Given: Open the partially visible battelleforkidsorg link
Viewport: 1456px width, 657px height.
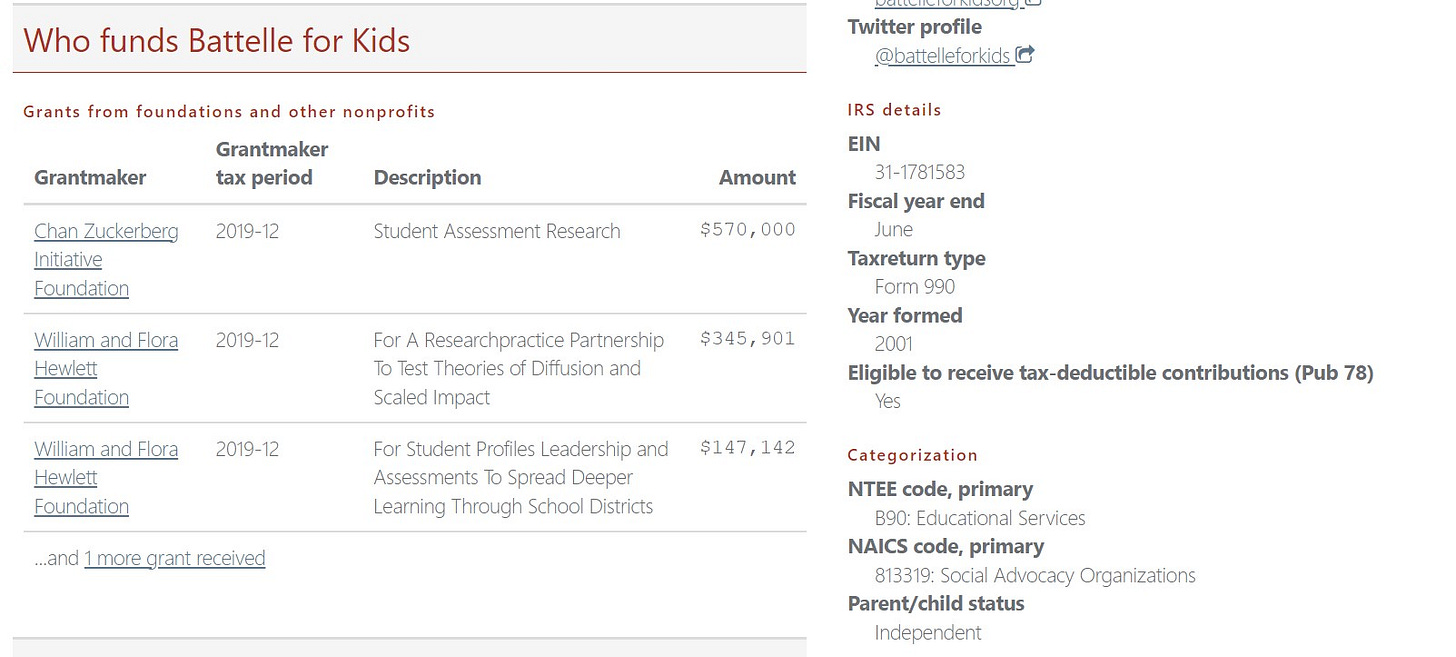Looking at the screenshot, I should 947,4.
